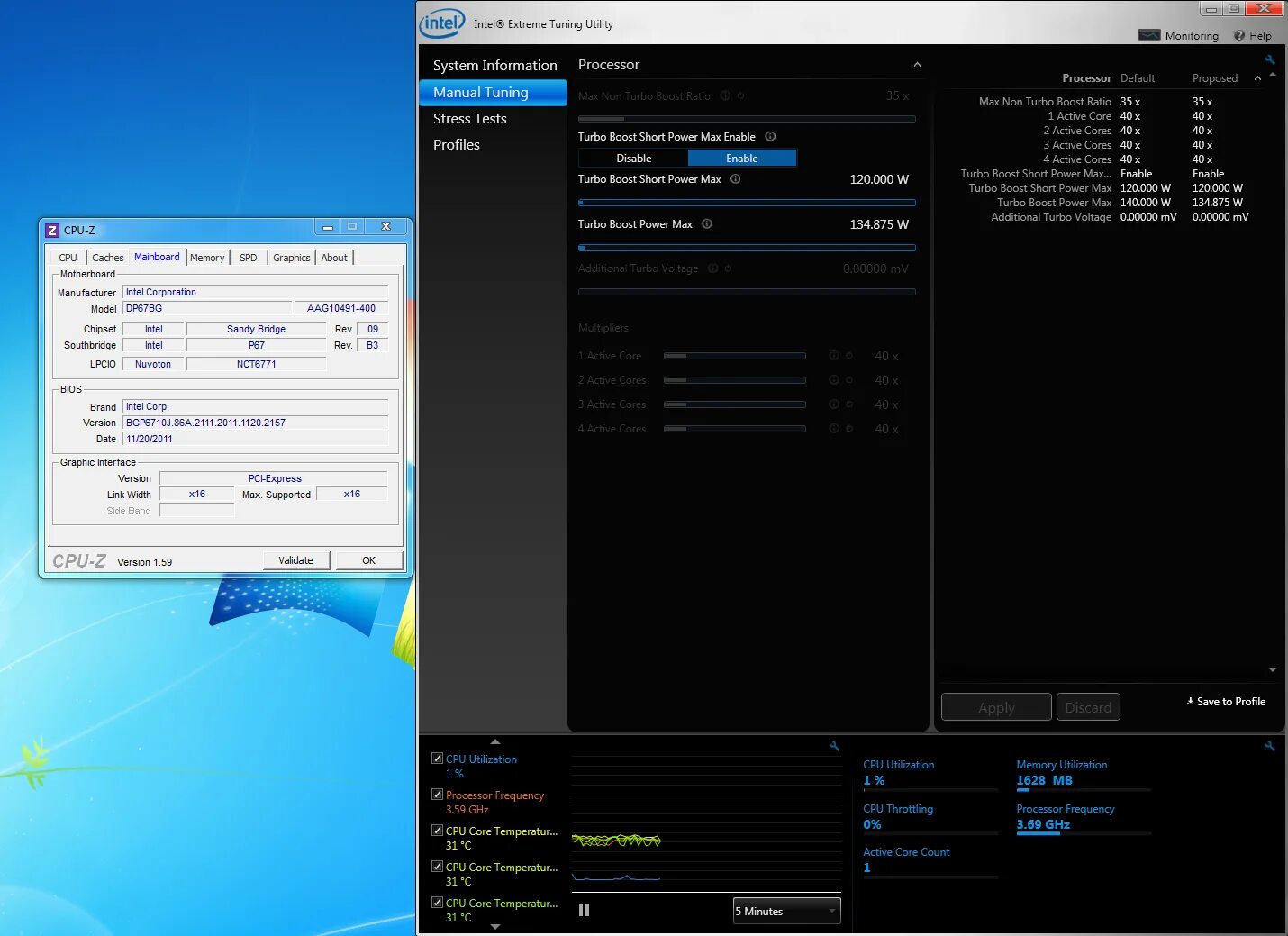Pause the monitoring graph
The width and height of the screenshot is (1288, 936).
pos(584,911)
